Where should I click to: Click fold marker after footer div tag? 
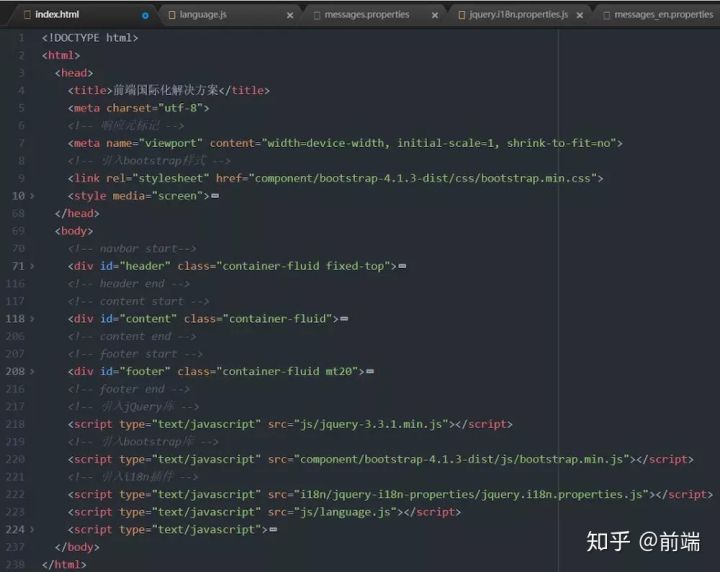(370, 372)
